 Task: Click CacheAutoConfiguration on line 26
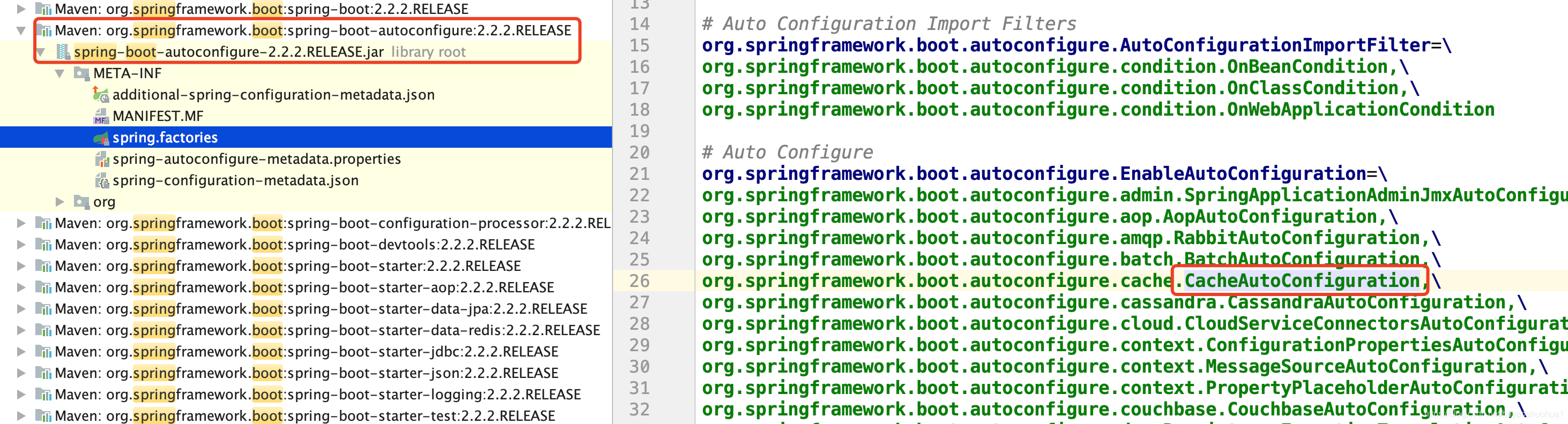click(1302, 281)
